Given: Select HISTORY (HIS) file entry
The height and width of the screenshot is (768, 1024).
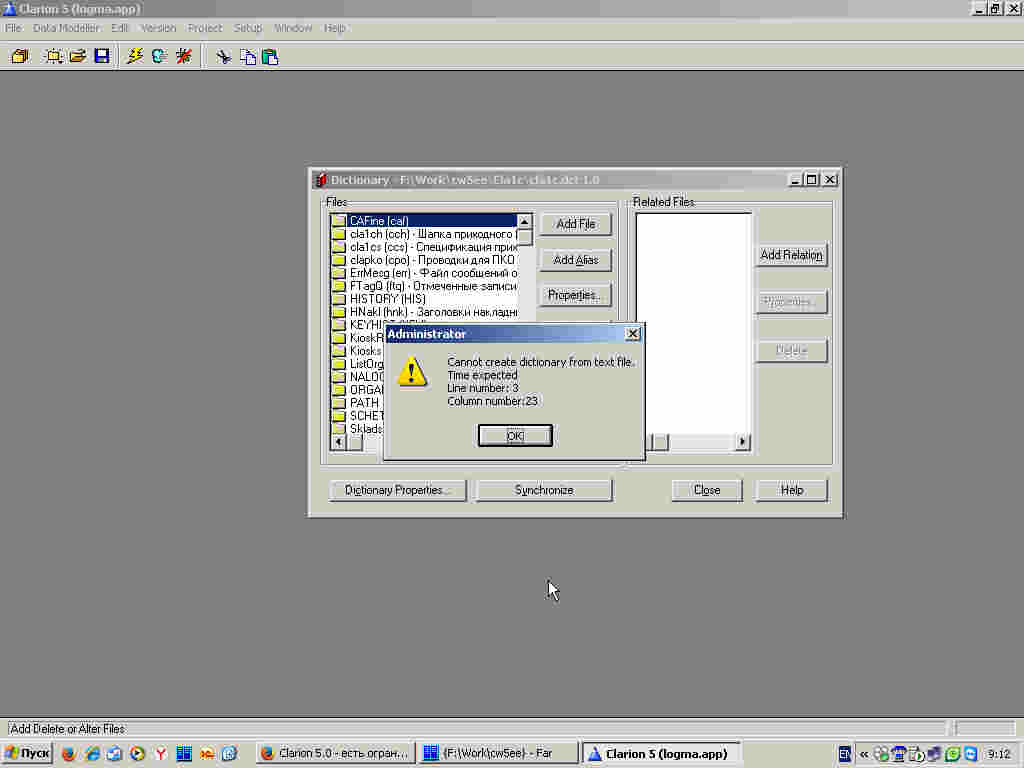Looking at the screenshot, I should 387,299.
